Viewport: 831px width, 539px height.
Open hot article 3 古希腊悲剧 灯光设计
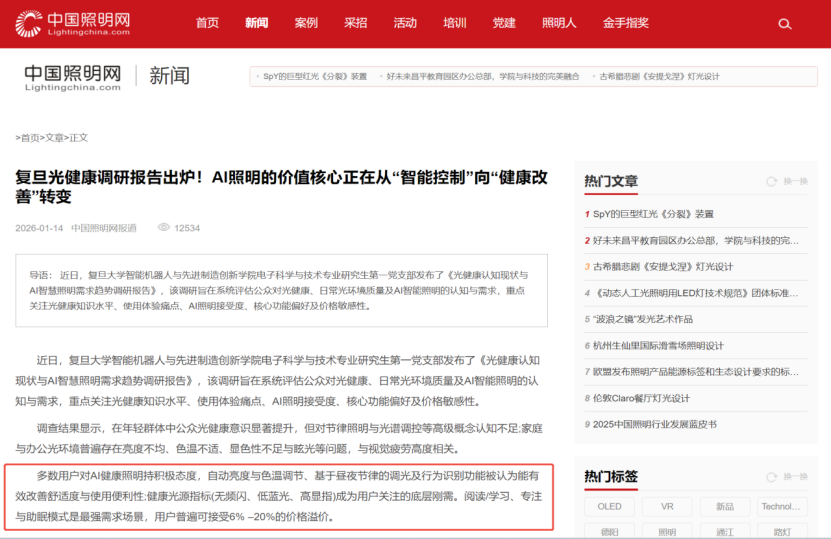coord(662,267)
